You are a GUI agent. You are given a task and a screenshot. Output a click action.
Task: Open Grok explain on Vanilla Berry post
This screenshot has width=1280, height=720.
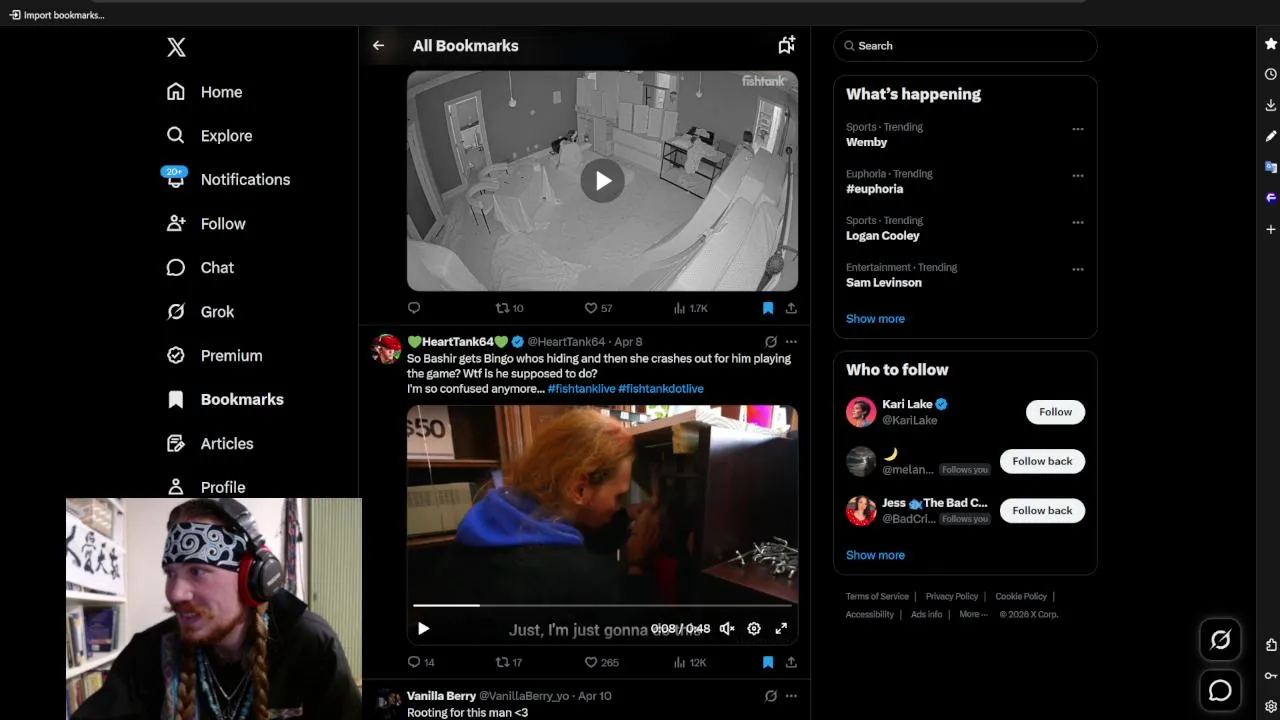(771, 696)
